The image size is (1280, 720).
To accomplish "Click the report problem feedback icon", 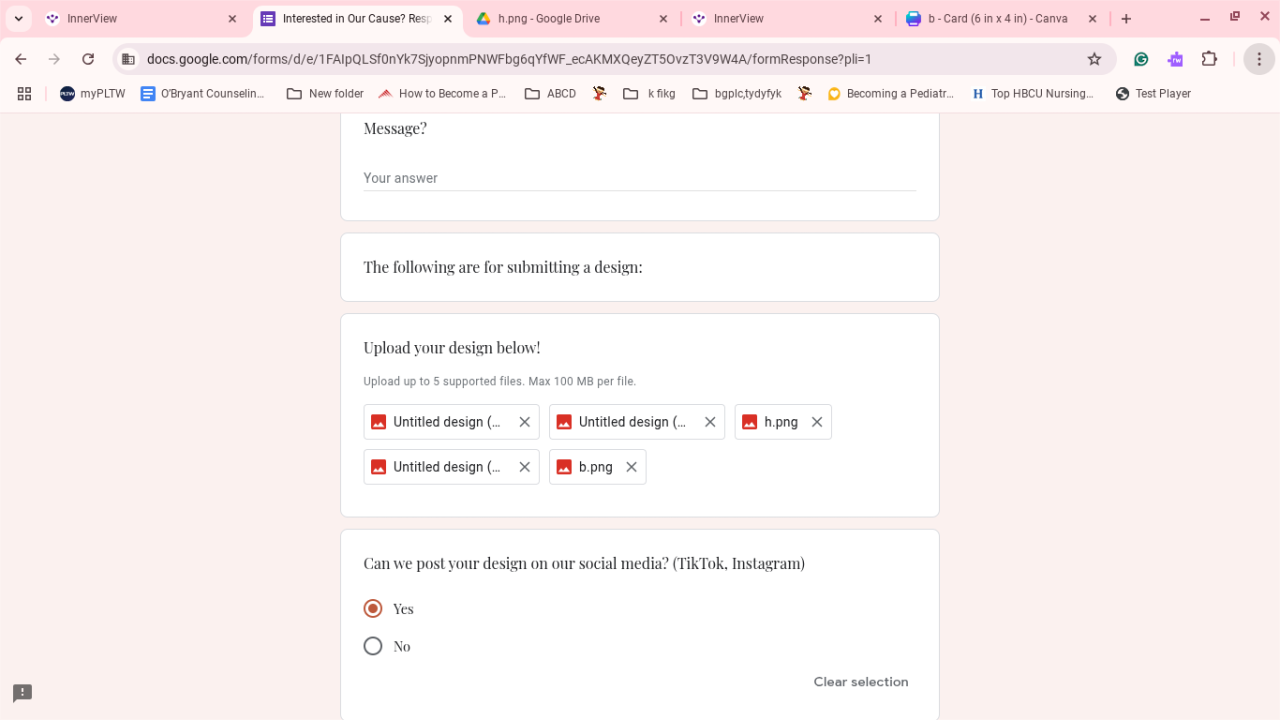I will (x=22, y=693).
